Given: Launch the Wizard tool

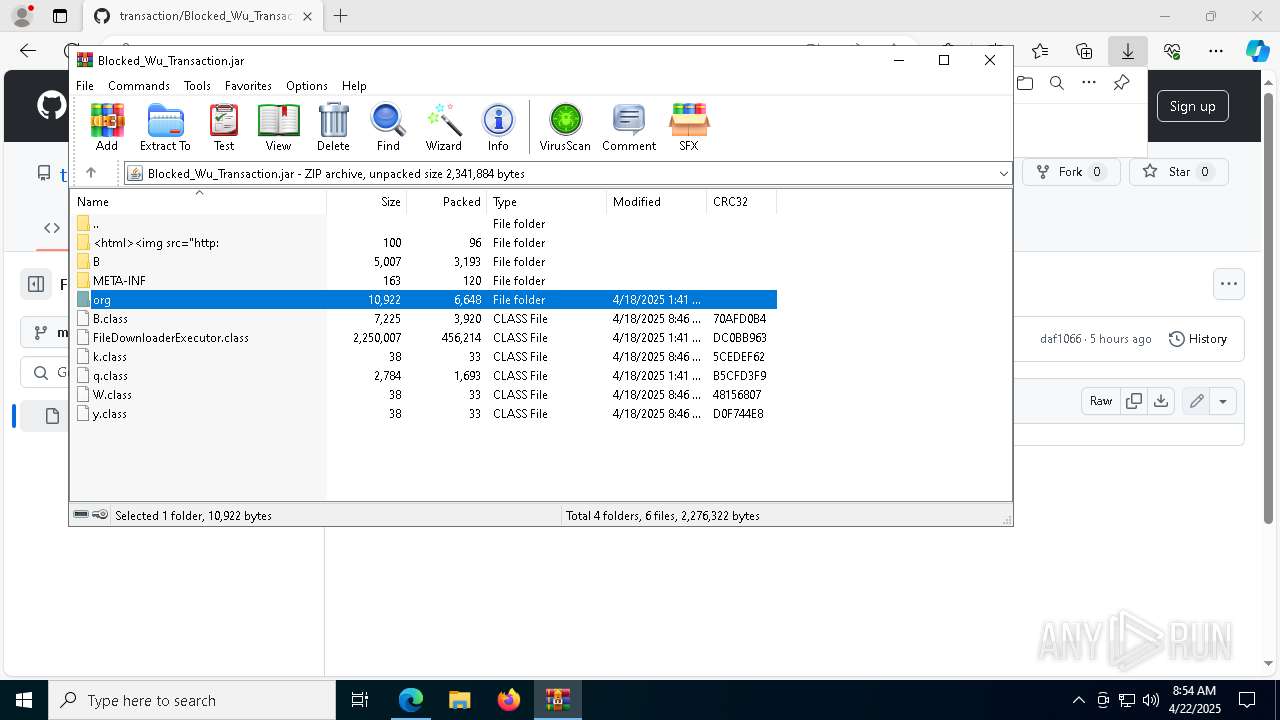Looking at the screenshot, I should (443, 127).
